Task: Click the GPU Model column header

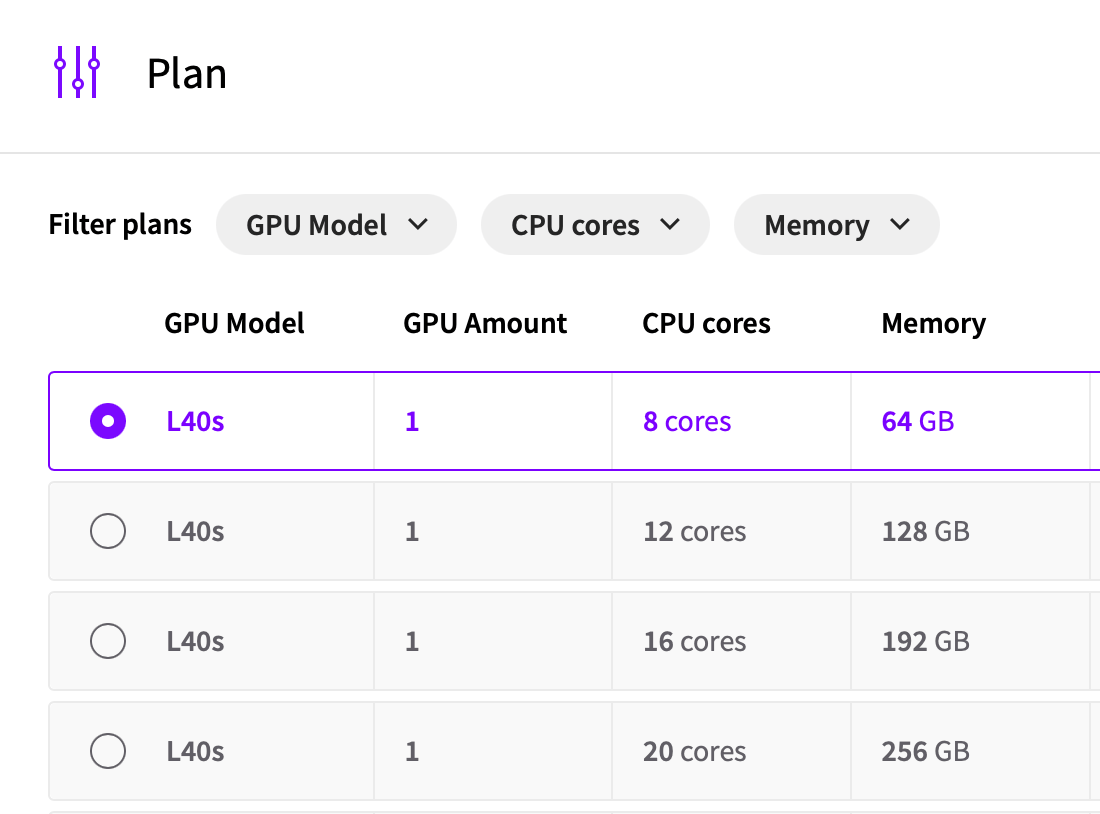Action: point(234,323)
